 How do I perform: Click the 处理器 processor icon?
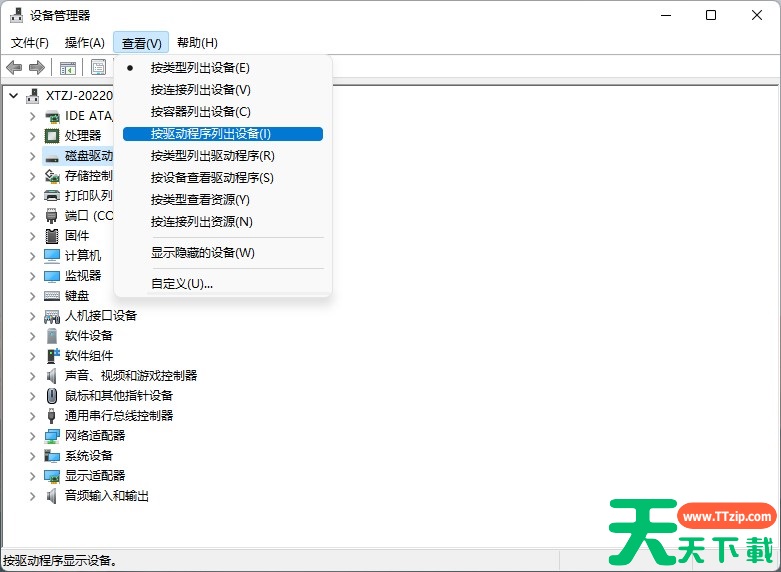[52, 136]
